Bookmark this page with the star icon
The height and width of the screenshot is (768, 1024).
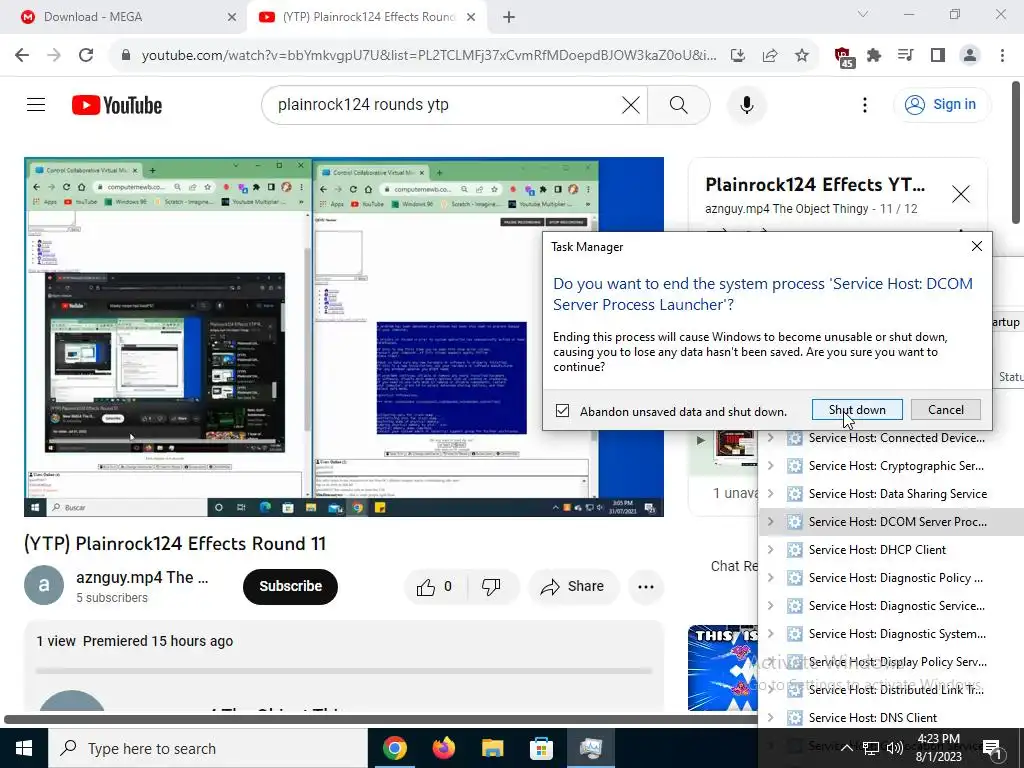[x=802, y=56]
